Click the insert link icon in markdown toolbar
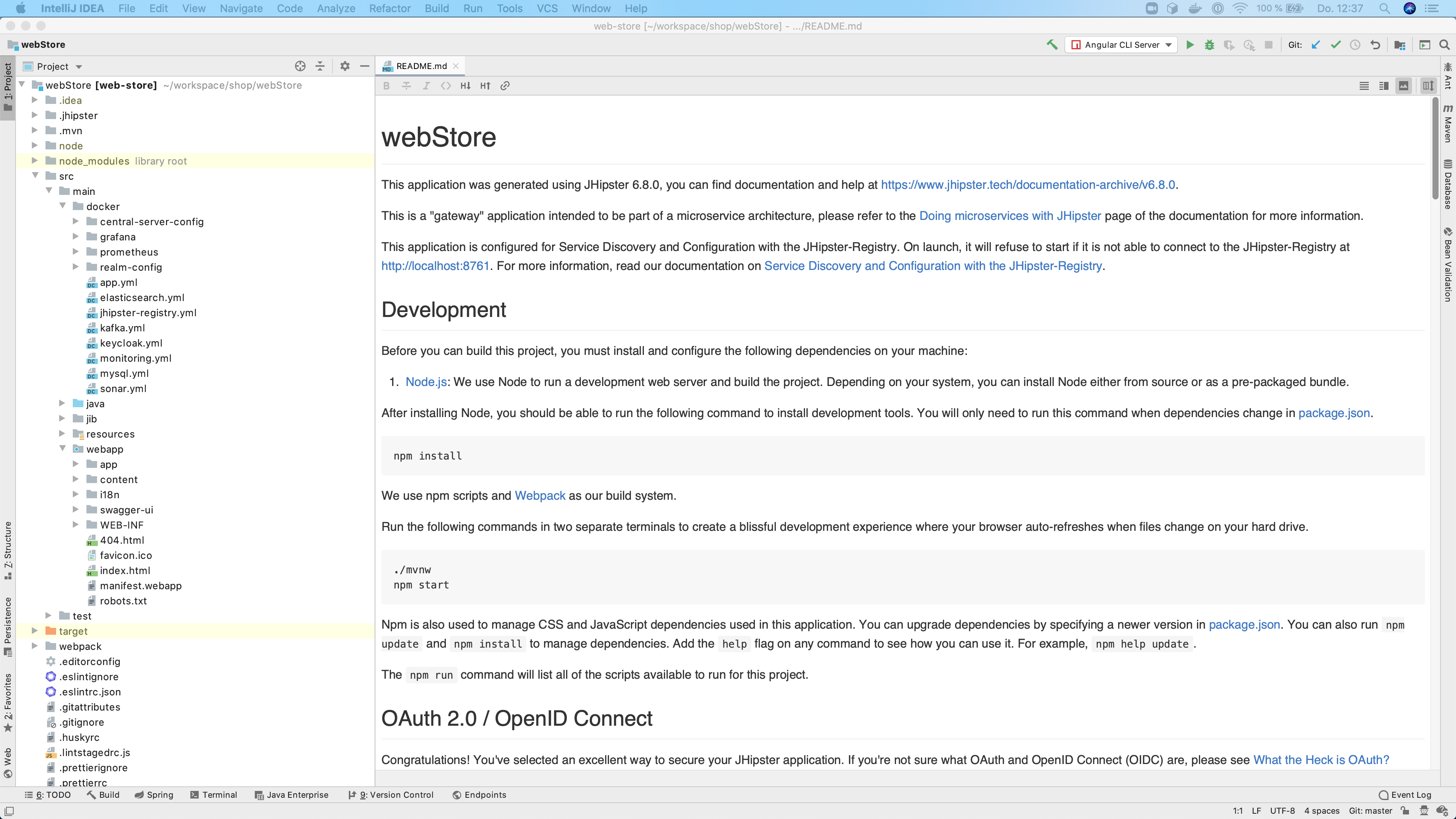 point(505,86)
